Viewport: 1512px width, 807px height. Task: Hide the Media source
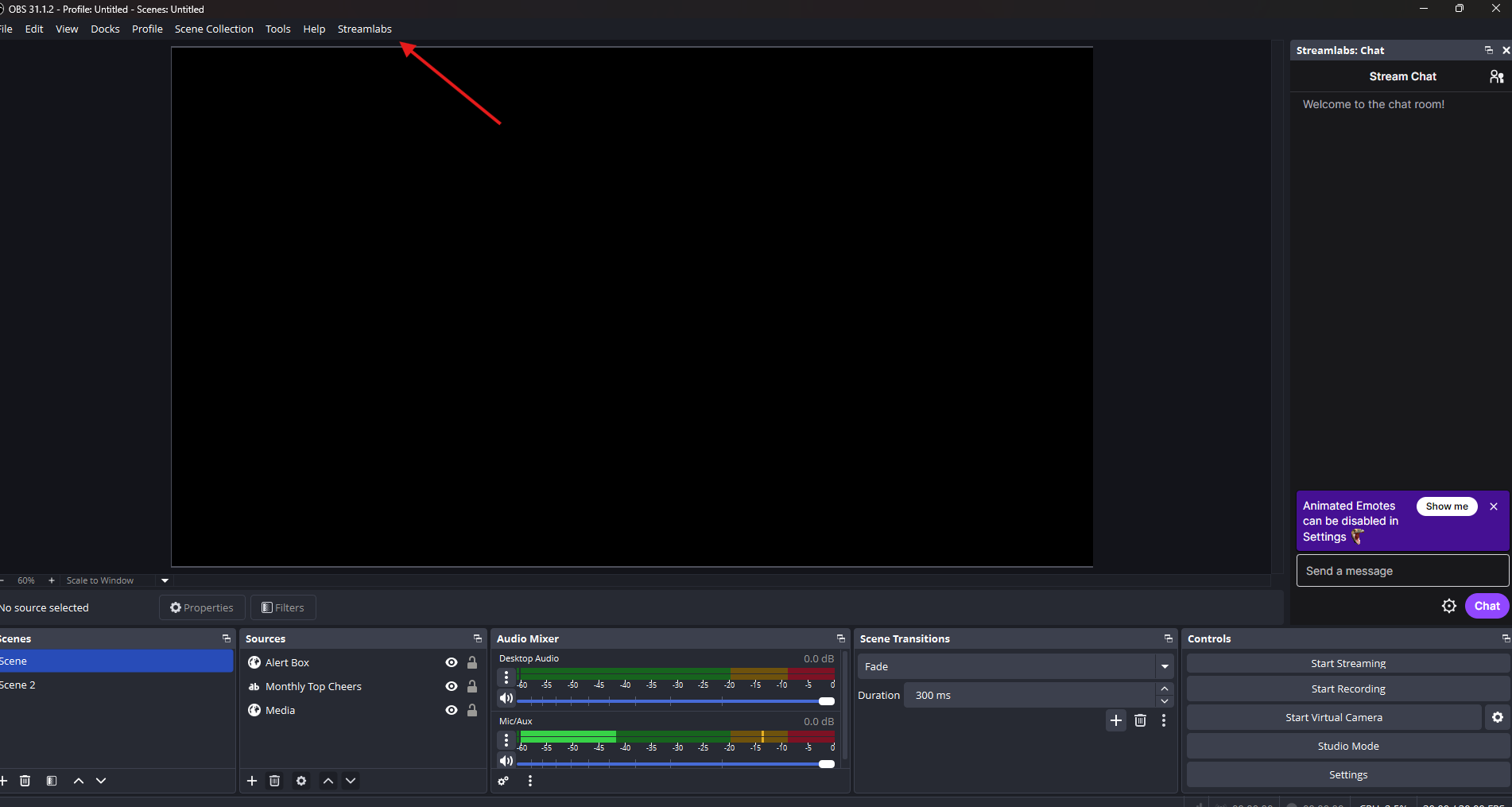click(451, 710)
